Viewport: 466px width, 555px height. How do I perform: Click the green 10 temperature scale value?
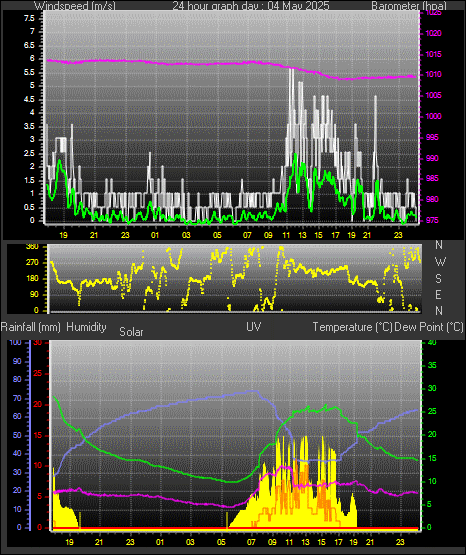point(432,481)
